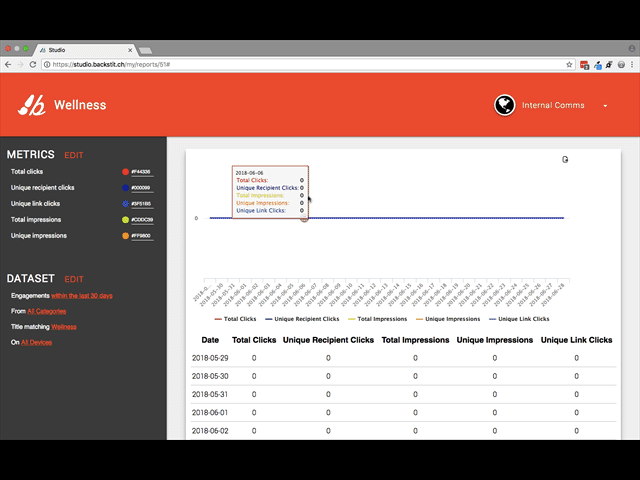640x480 pixels.
Task: Click the chart data point under the tooltip
Action: (x=304, y=218)
